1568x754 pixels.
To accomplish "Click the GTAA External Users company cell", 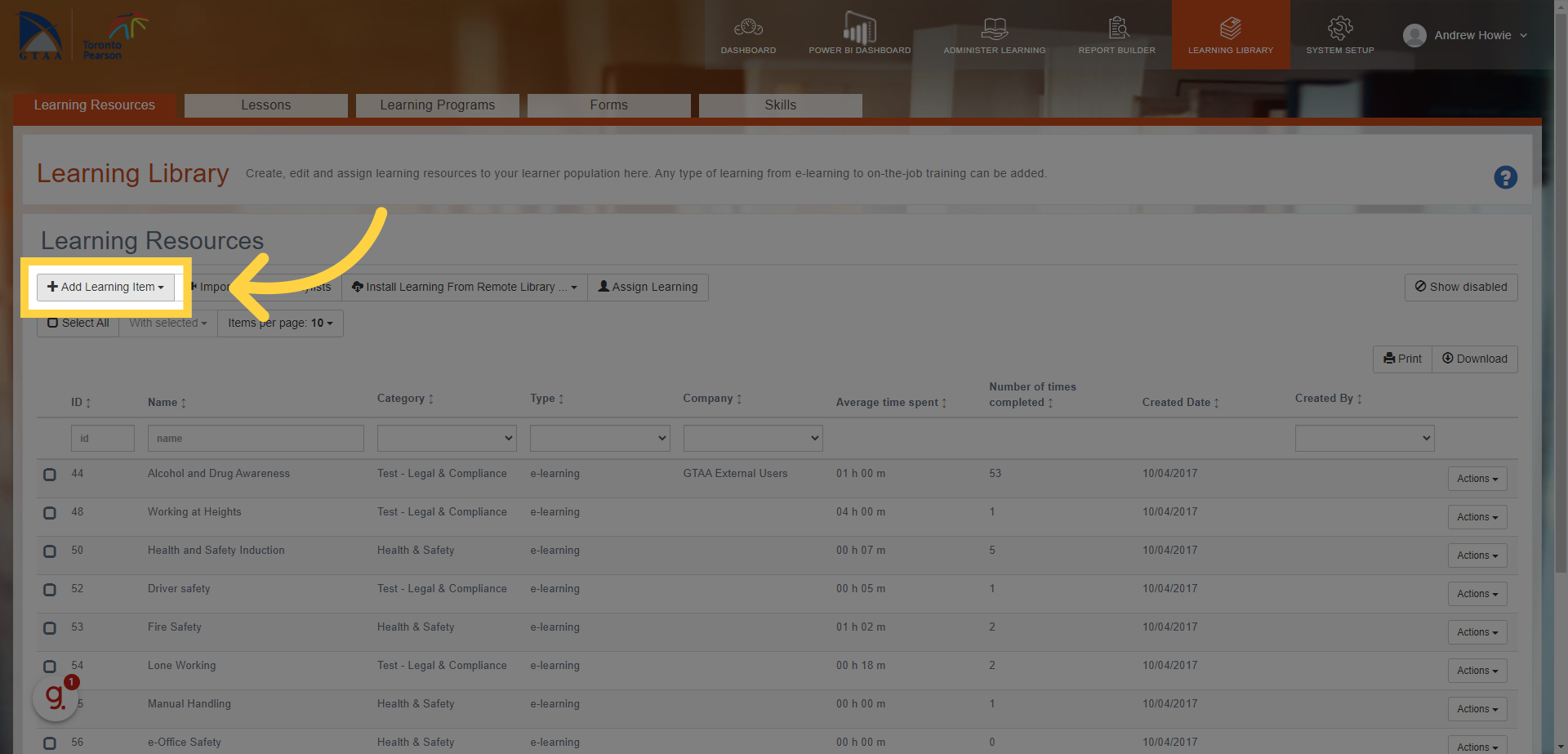I will (735, 474).
